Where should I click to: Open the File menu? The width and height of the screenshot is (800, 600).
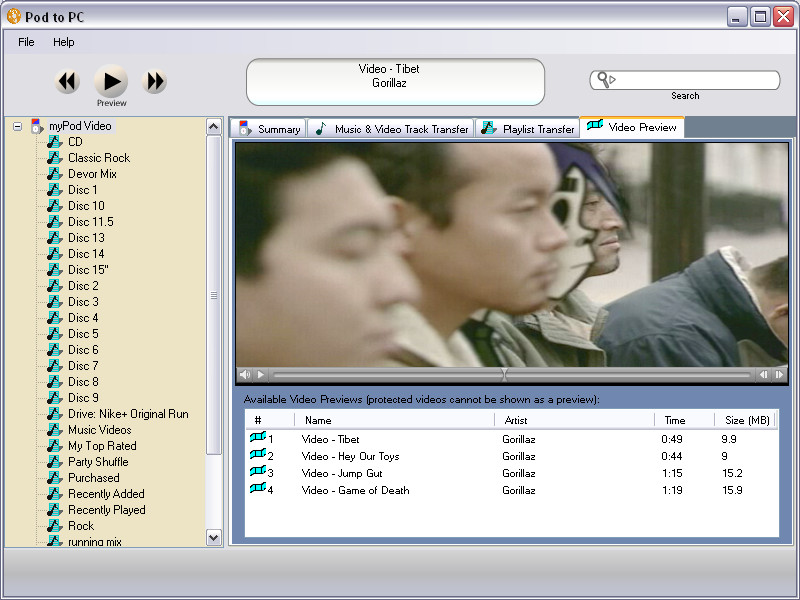(x=26, y=42)
